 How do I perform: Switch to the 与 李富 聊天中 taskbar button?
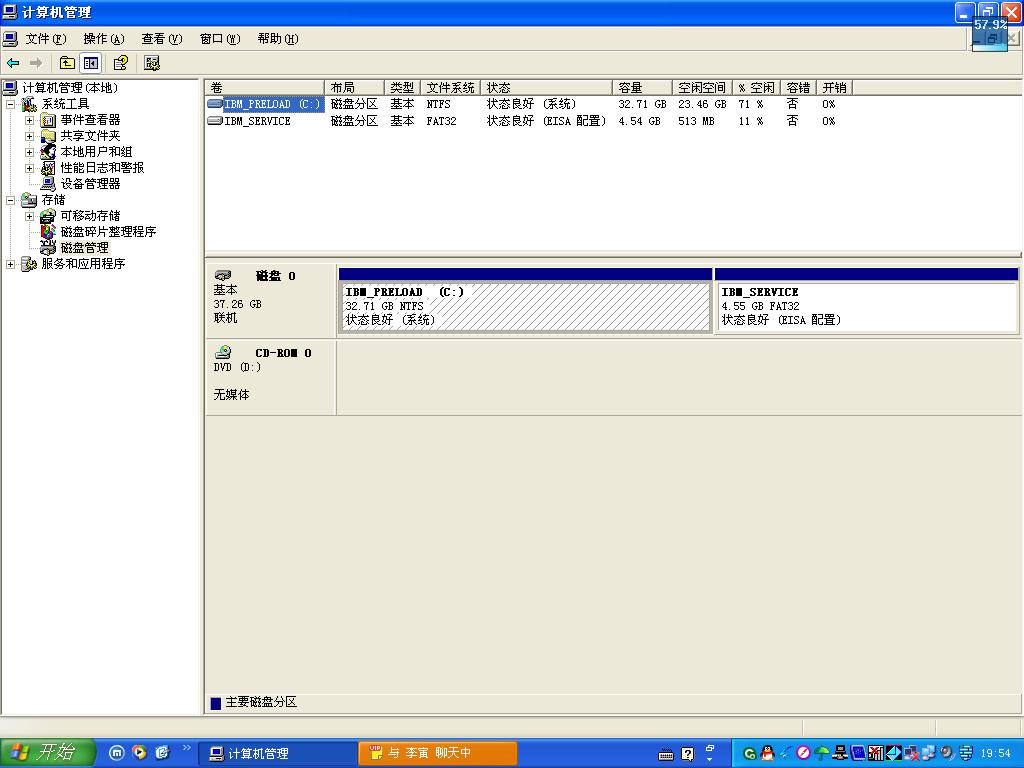438,753
